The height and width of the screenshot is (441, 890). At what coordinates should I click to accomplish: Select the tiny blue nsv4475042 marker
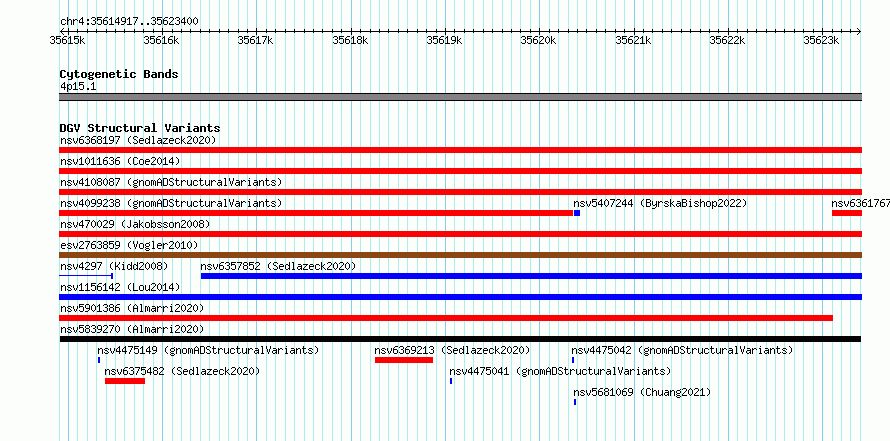tap(573, 360)
